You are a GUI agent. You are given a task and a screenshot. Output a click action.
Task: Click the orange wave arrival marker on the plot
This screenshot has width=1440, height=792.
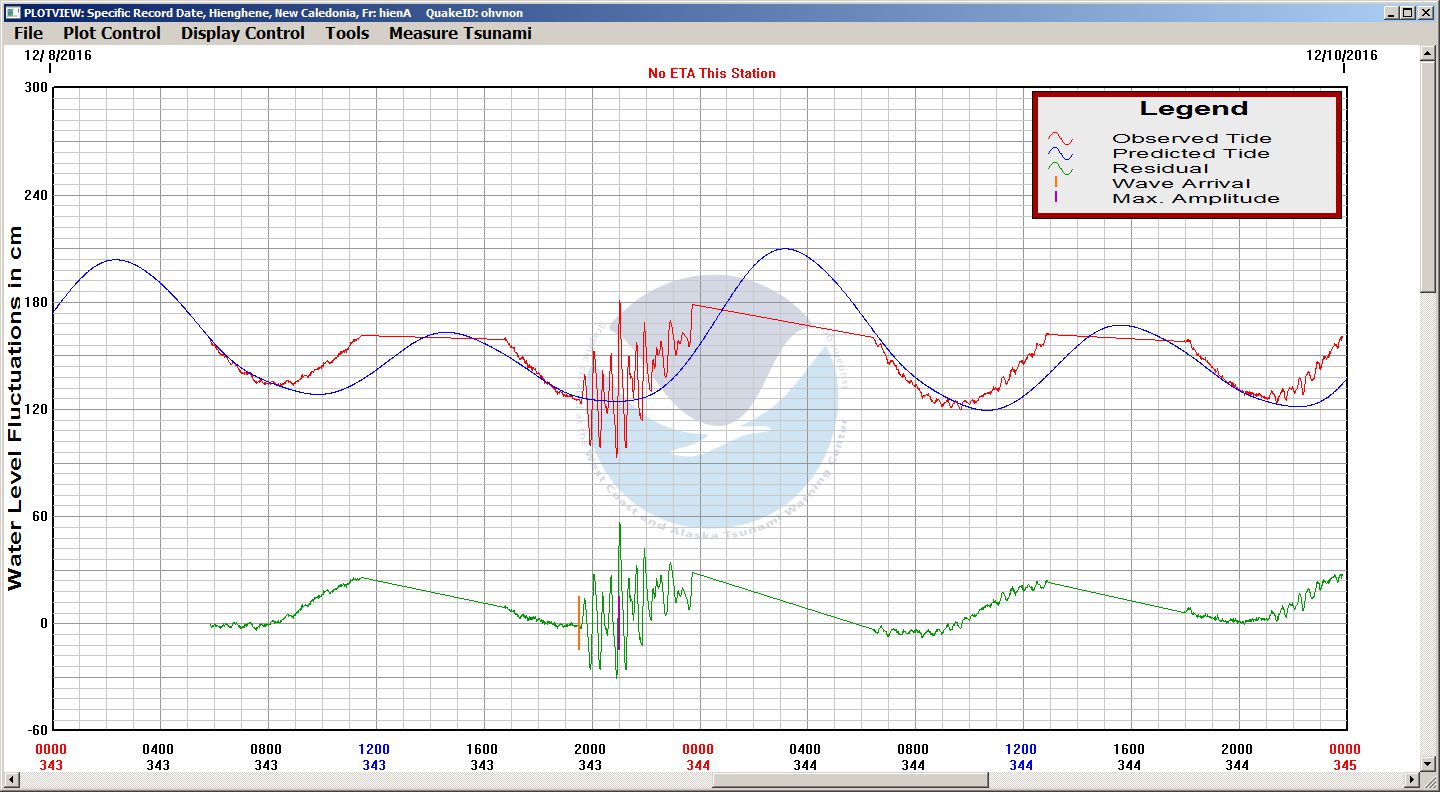(579, 623)
